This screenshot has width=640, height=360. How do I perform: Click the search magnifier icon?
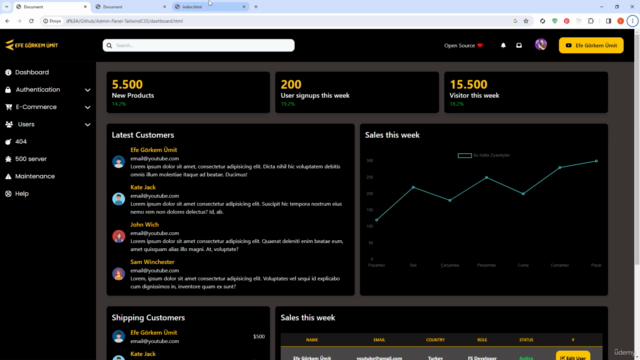pyautogui.click(x=109, y=45)
